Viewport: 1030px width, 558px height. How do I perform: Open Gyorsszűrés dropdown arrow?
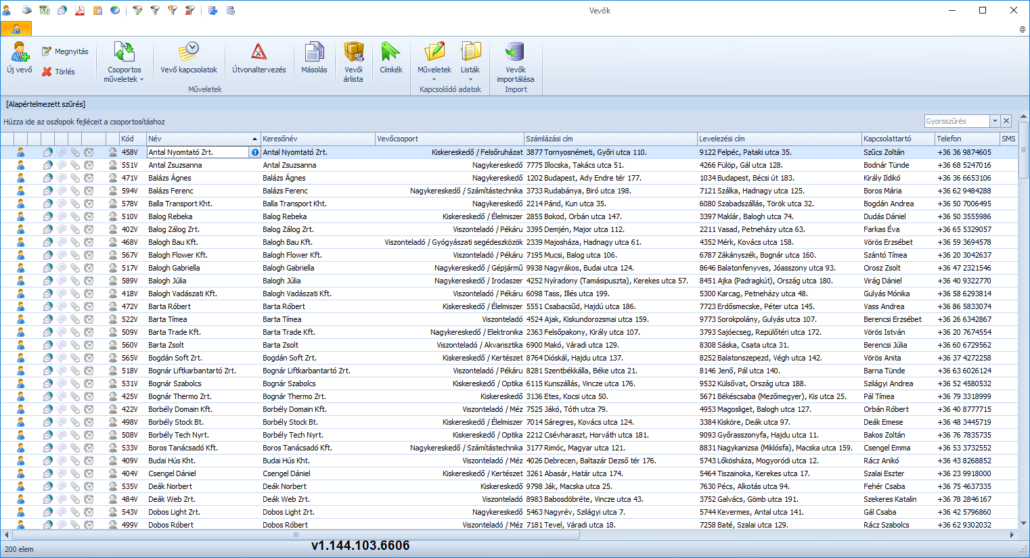coord(995,121)
